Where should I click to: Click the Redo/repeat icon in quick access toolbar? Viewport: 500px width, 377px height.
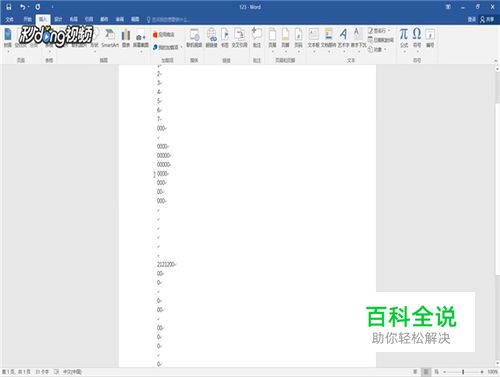(x=38, y=7)
